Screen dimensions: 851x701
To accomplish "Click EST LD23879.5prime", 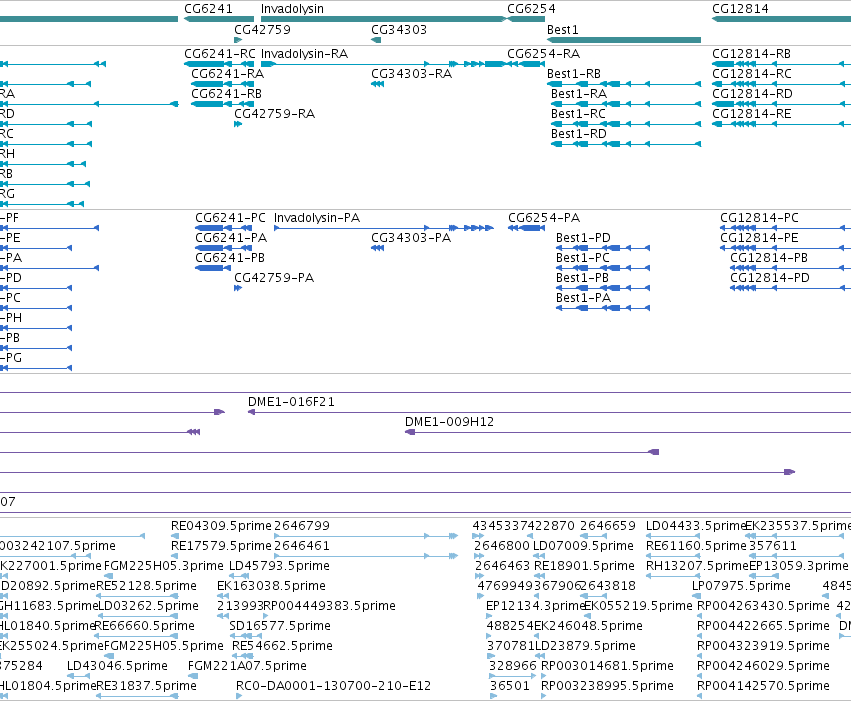I will (586, 646).
